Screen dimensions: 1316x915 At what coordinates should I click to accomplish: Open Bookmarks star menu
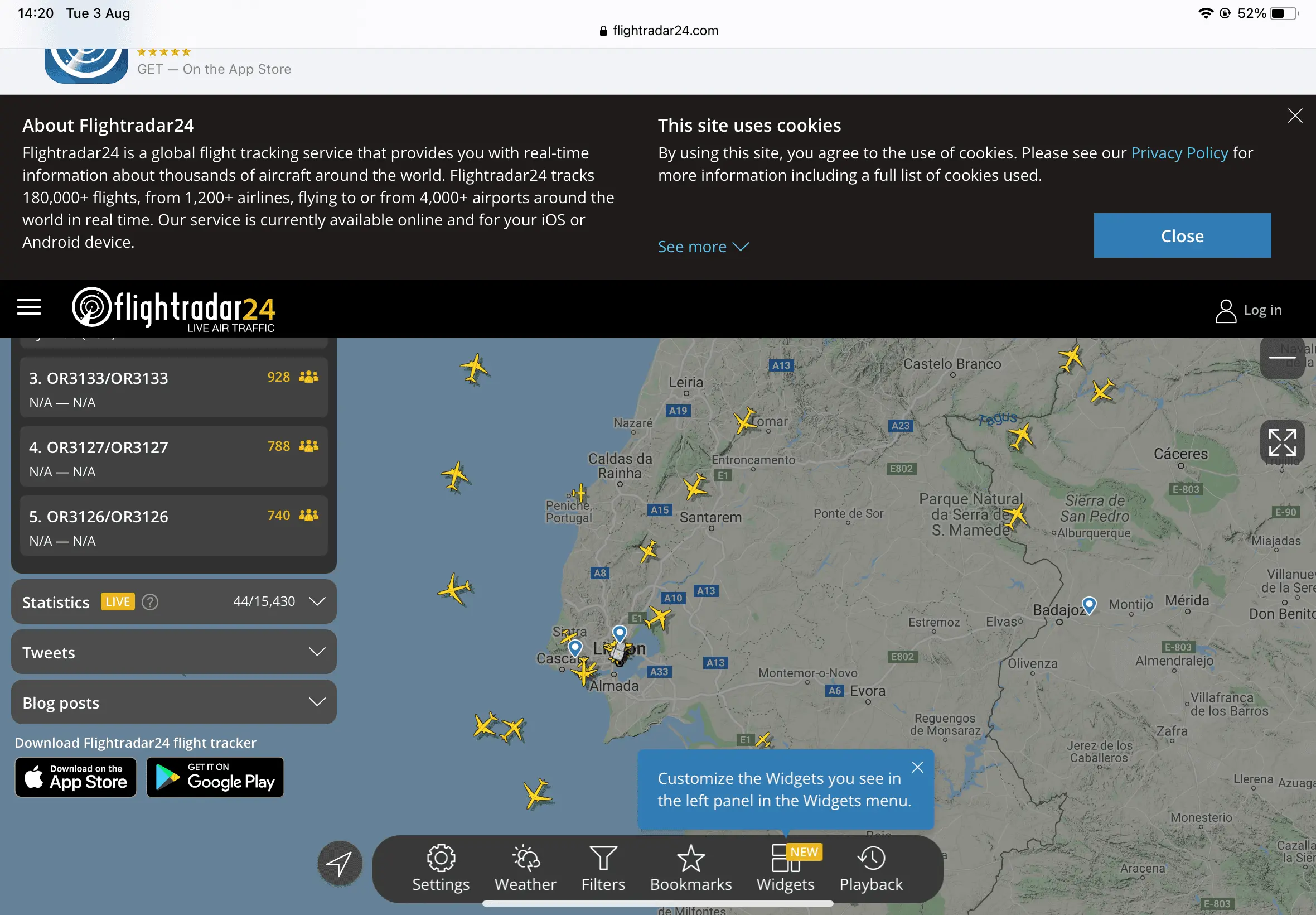[x=690, y=868]
